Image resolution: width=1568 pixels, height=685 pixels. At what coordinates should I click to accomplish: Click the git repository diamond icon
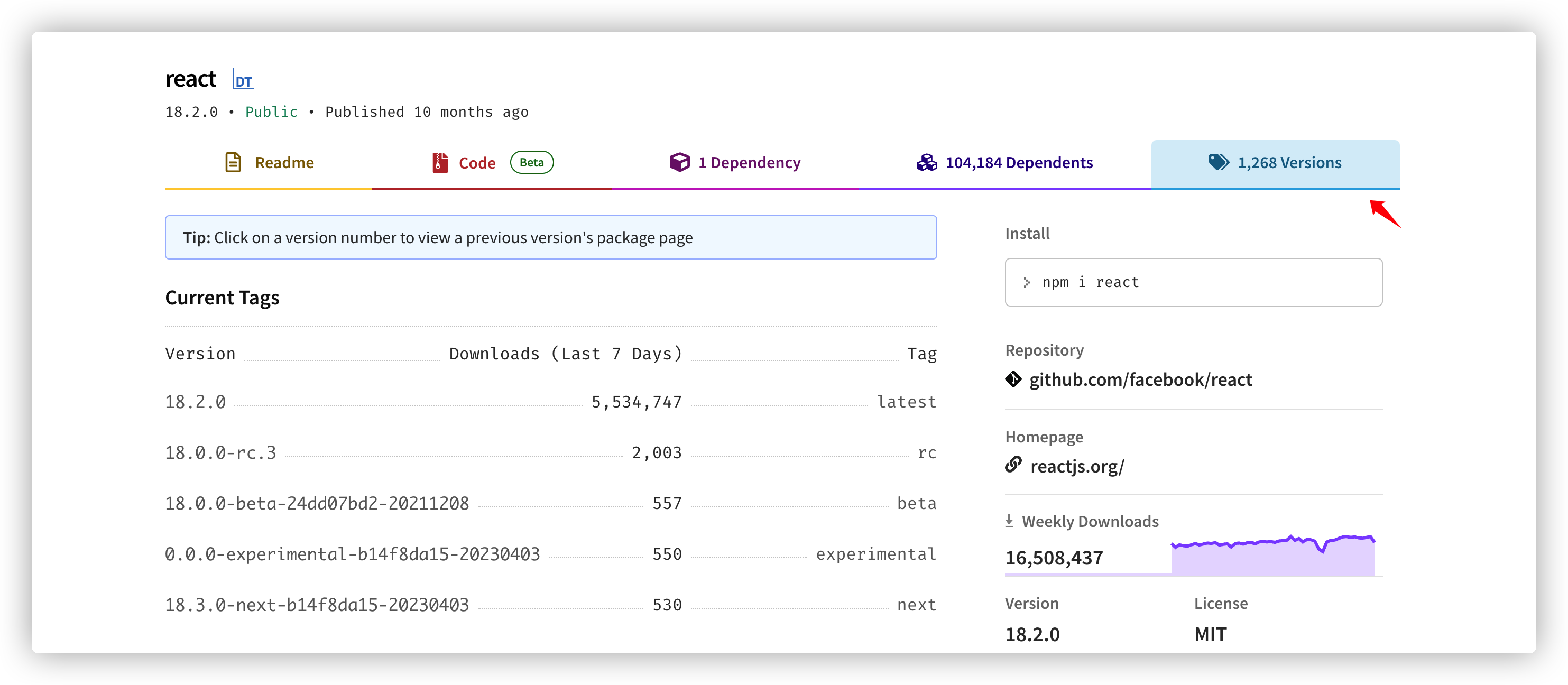(x=1013, y=379)
